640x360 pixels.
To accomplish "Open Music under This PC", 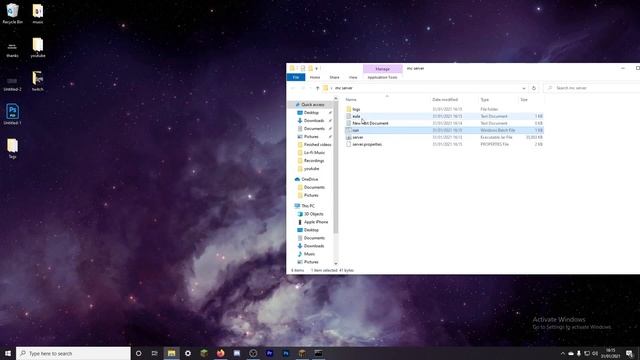I will pos(306,254).
